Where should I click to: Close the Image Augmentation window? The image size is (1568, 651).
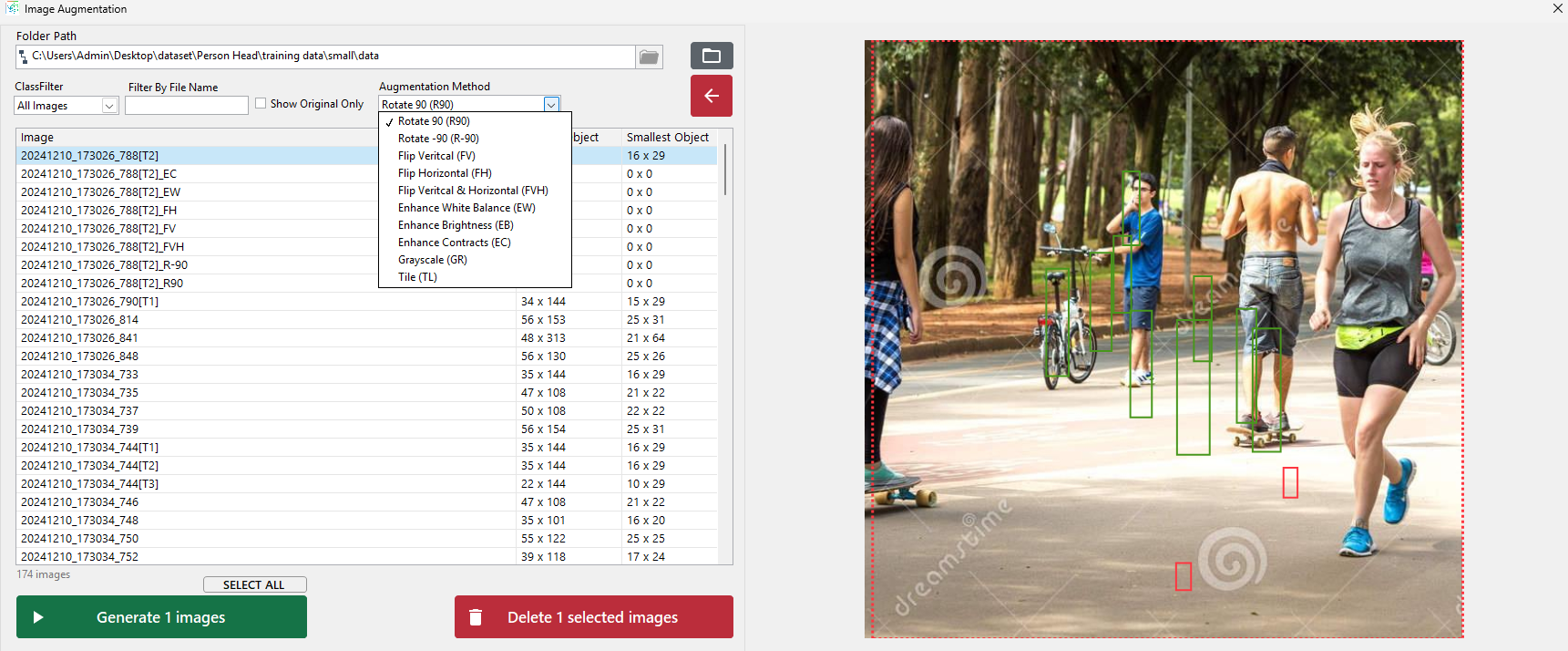(1557, 8)
